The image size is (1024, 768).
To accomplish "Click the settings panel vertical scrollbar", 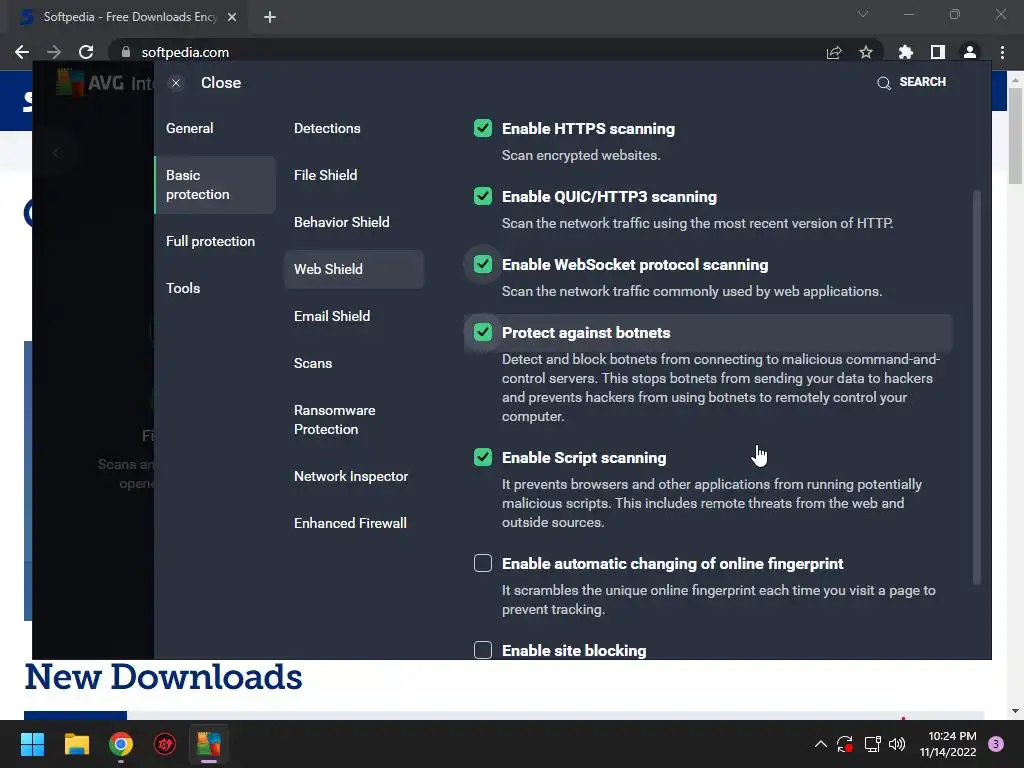I will tap(977, 387).
